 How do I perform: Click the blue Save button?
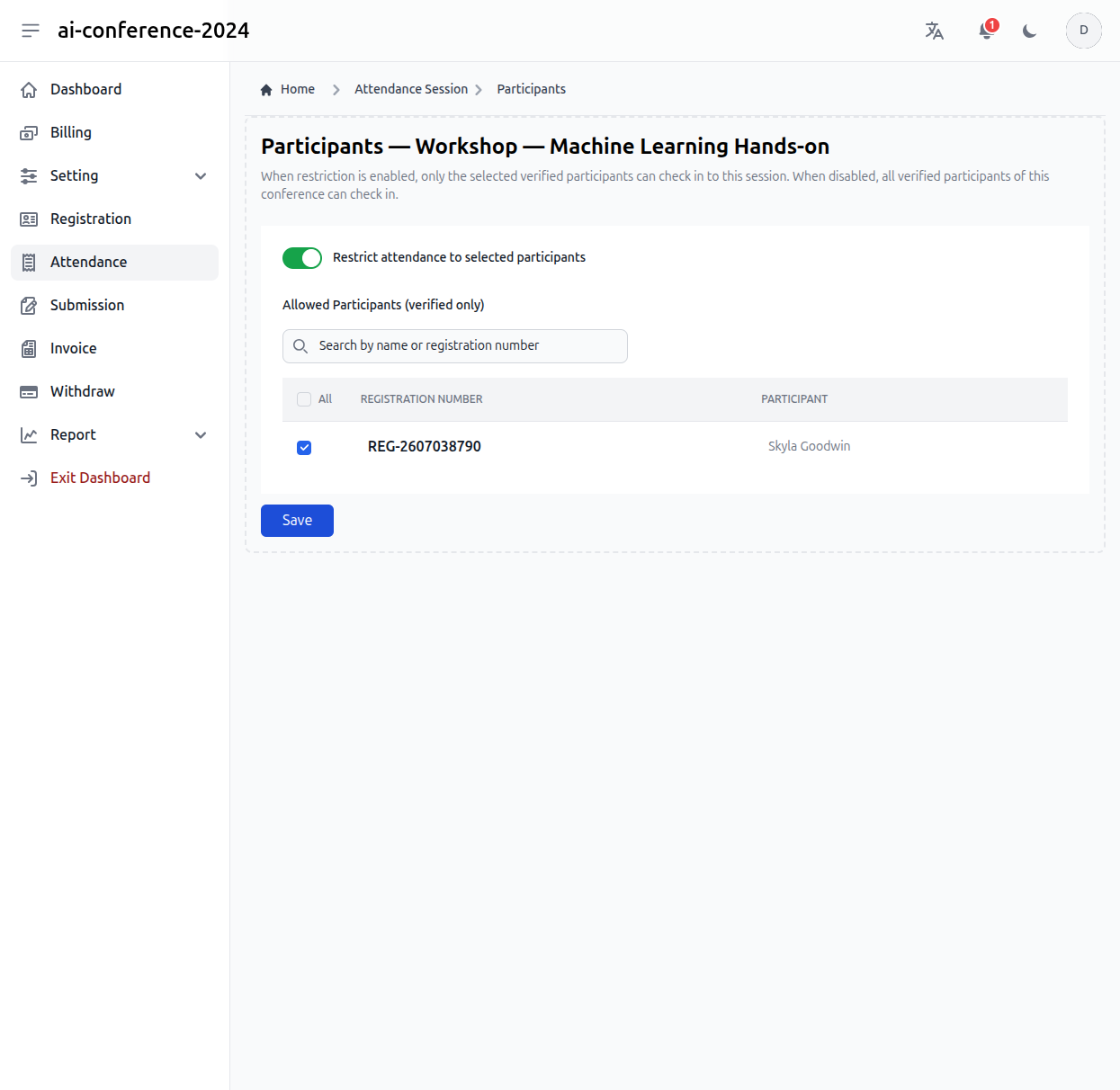click(x=297, y=521)
